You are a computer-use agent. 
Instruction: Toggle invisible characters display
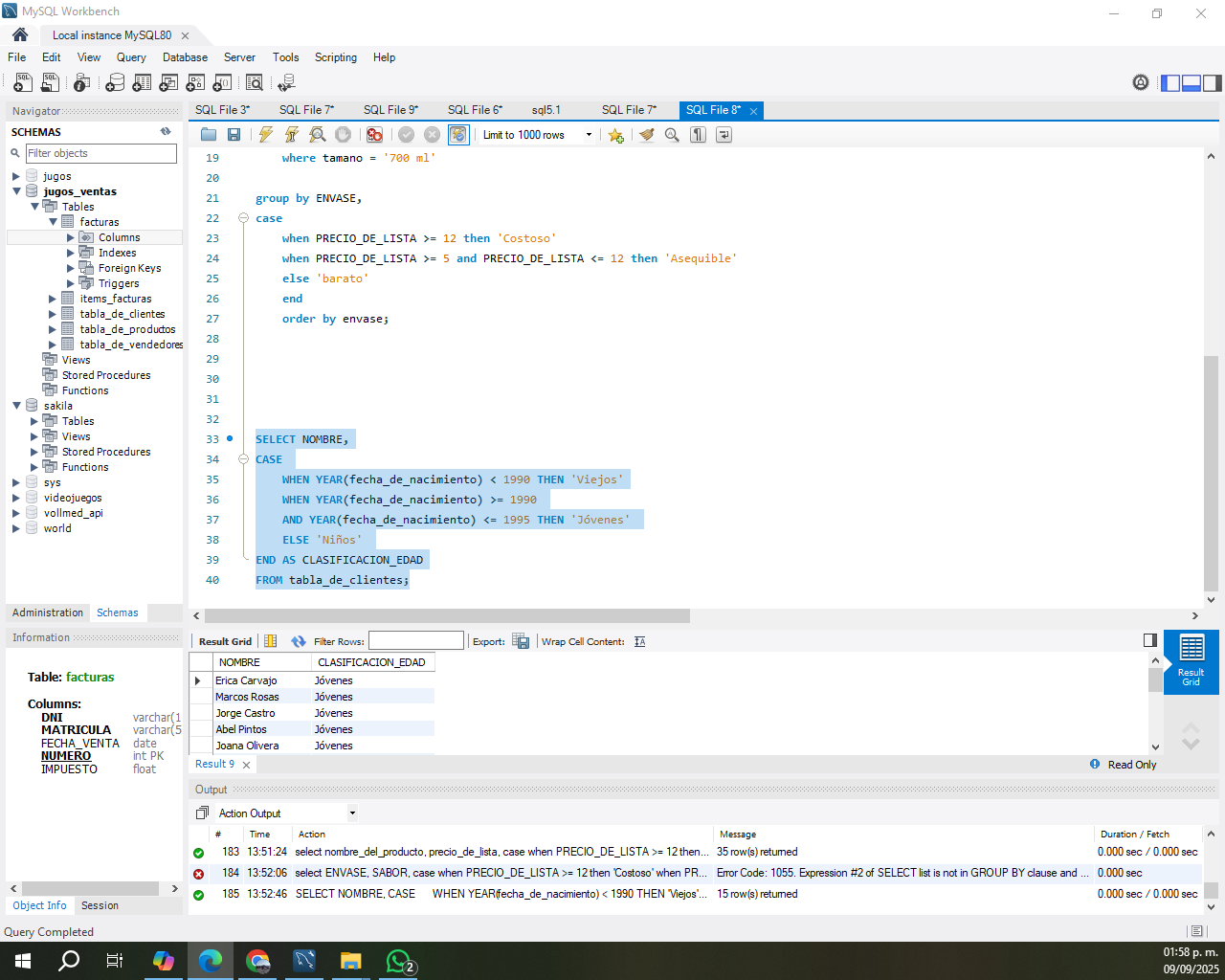pyautogui.click(x=699, y=135)
